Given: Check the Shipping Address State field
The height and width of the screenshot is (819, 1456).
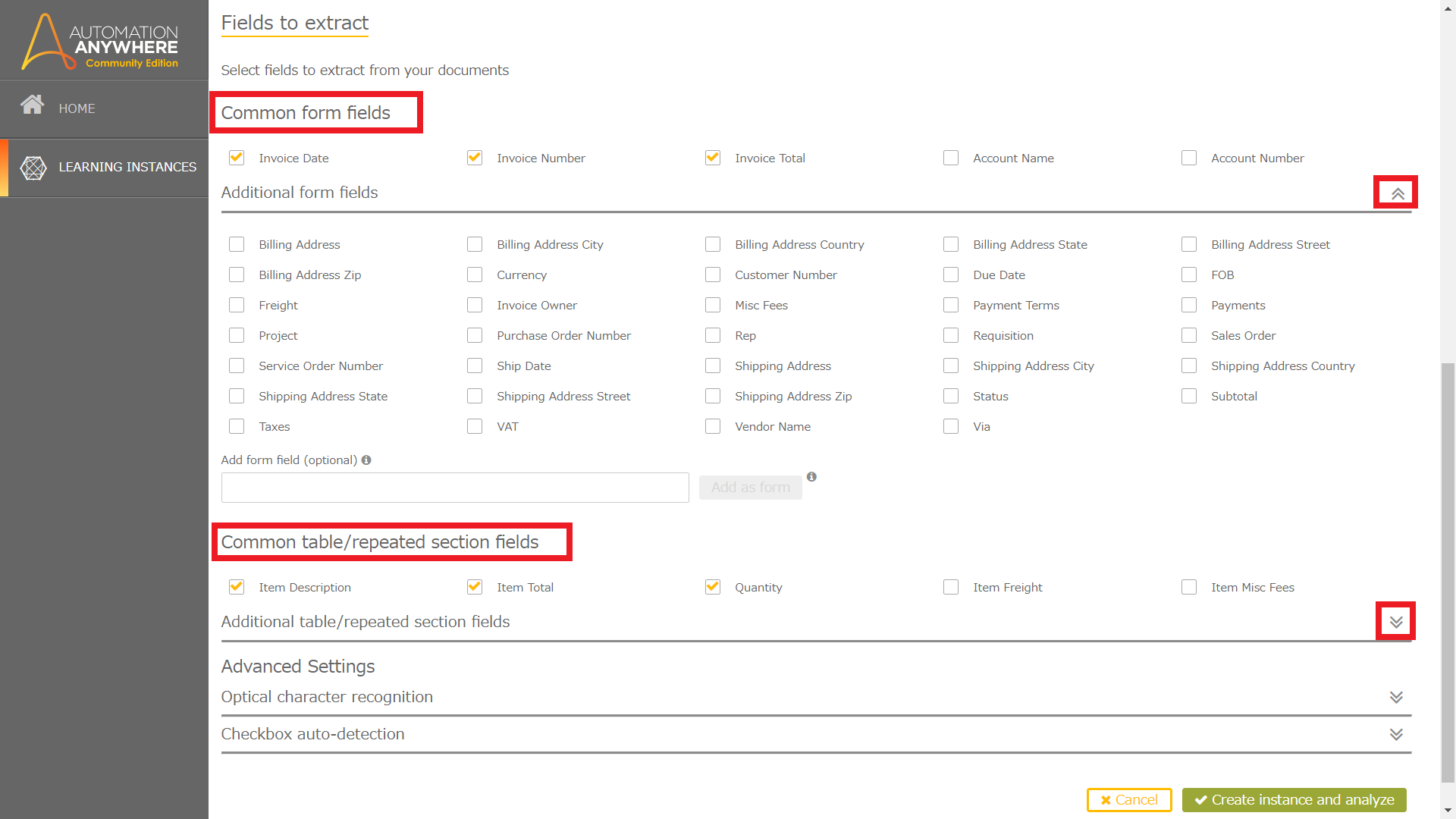Looking at the screenshot, I should point(237,396).
